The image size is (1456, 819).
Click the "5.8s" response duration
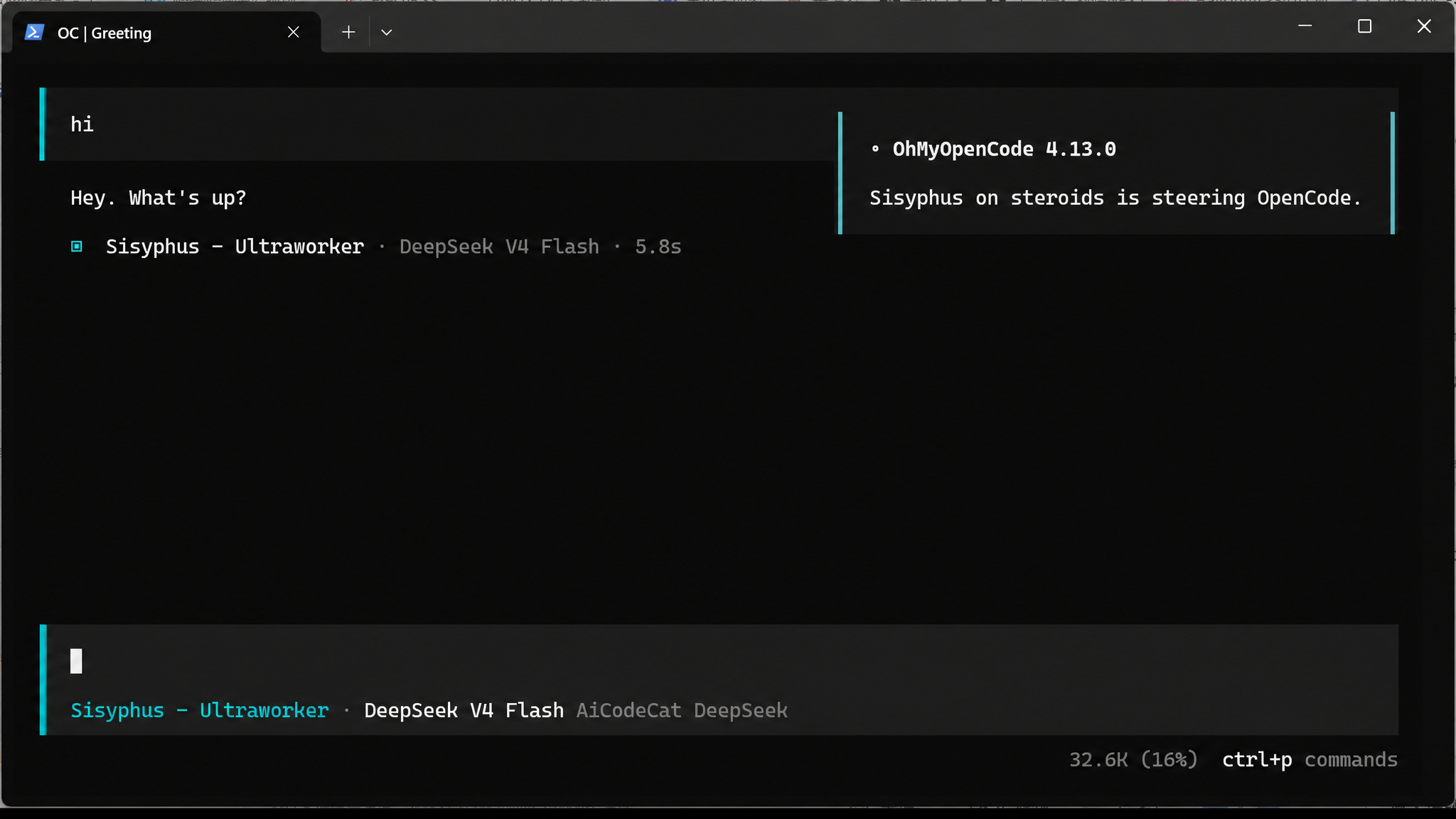[x=658, y=247]
